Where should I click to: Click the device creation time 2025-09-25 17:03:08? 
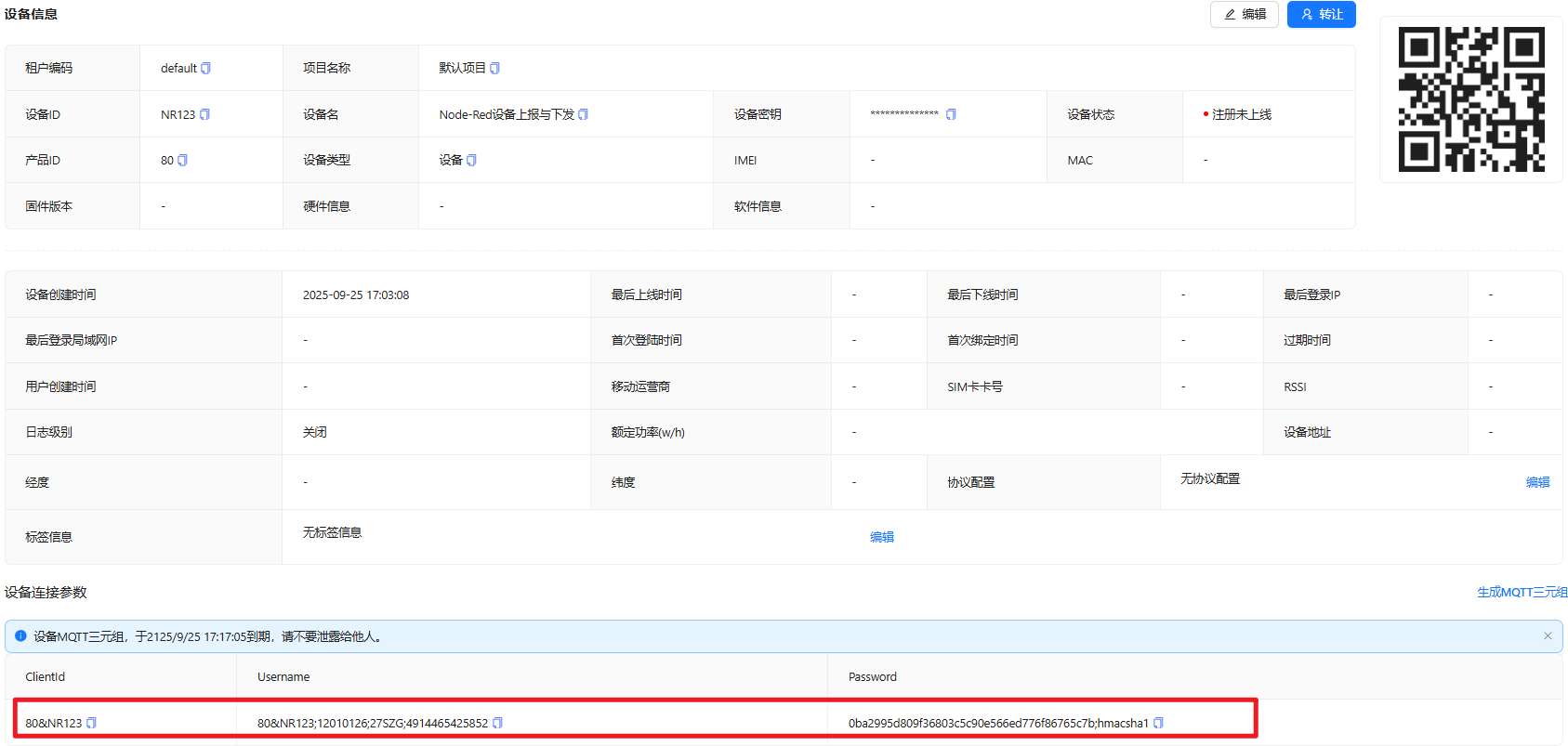pos(356,295)
